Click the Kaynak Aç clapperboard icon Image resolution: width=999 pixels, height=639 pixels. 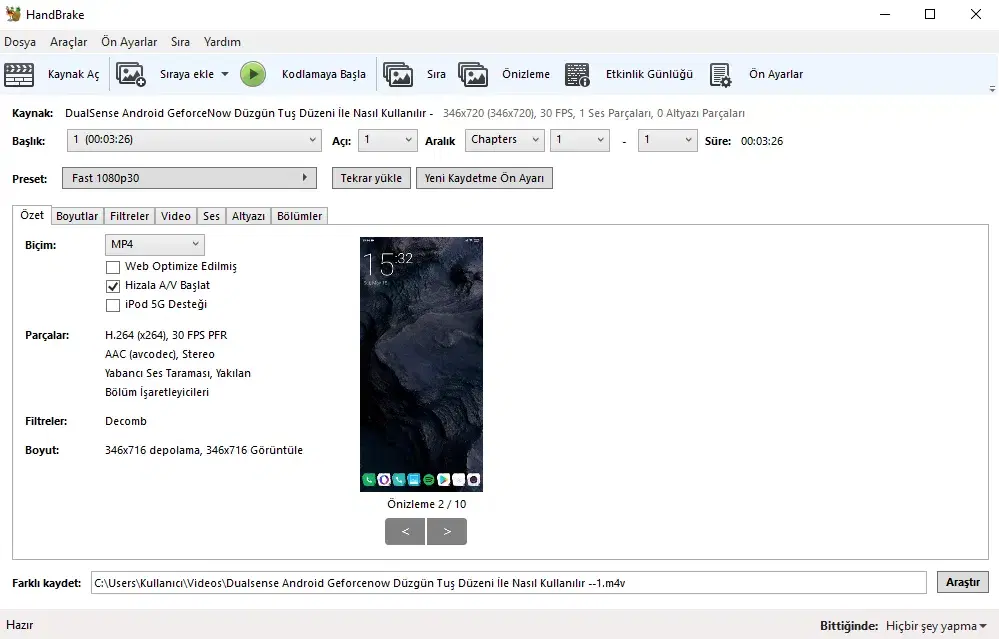click(19, 75)
